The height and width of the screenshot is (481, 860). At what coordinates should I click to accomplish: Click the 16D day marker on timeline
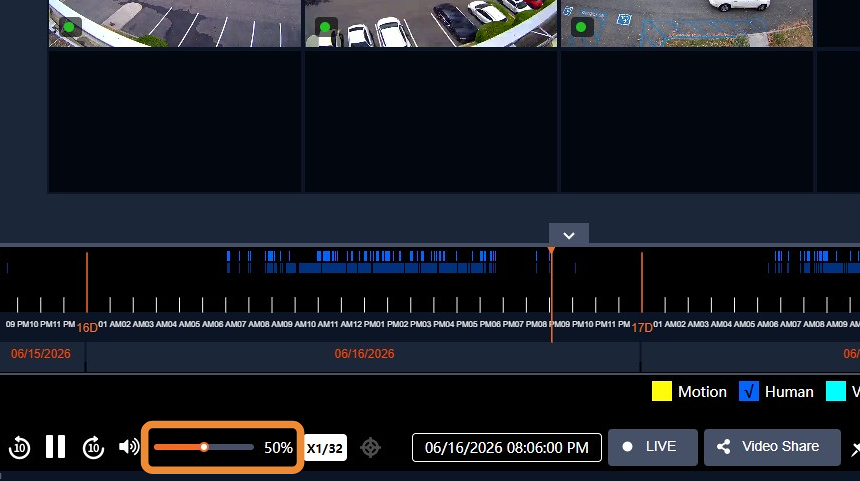87,327
